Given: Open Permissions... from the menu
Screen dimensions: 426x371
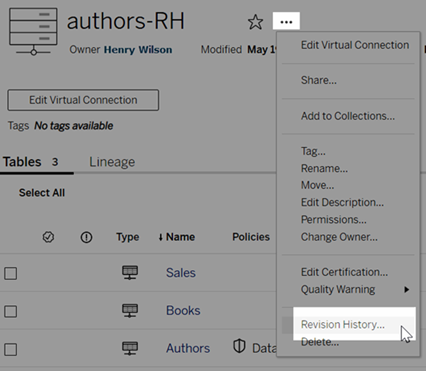Looking at the screenshot, I should 333,219.
